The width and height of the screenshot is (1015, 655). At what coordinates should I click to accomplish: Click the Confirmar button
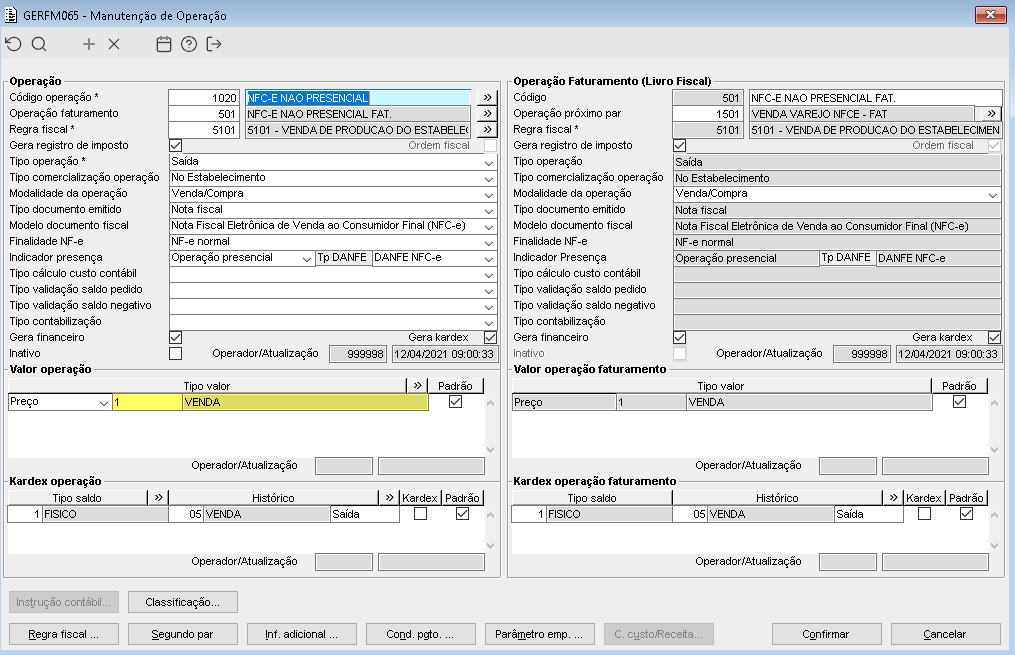coord(826,634)
